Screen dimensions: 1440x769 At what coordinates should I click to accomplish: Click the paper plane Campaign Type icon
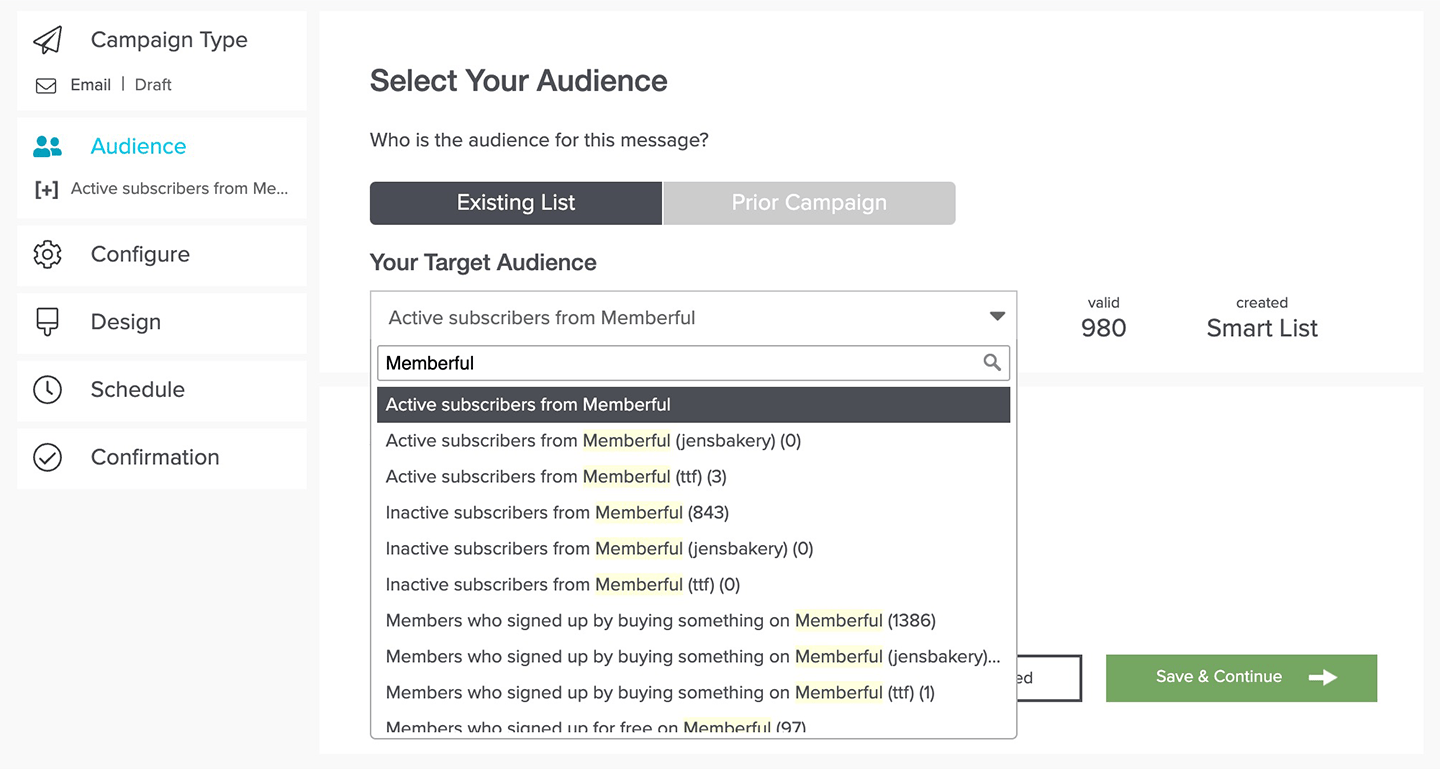coord(48,40)
